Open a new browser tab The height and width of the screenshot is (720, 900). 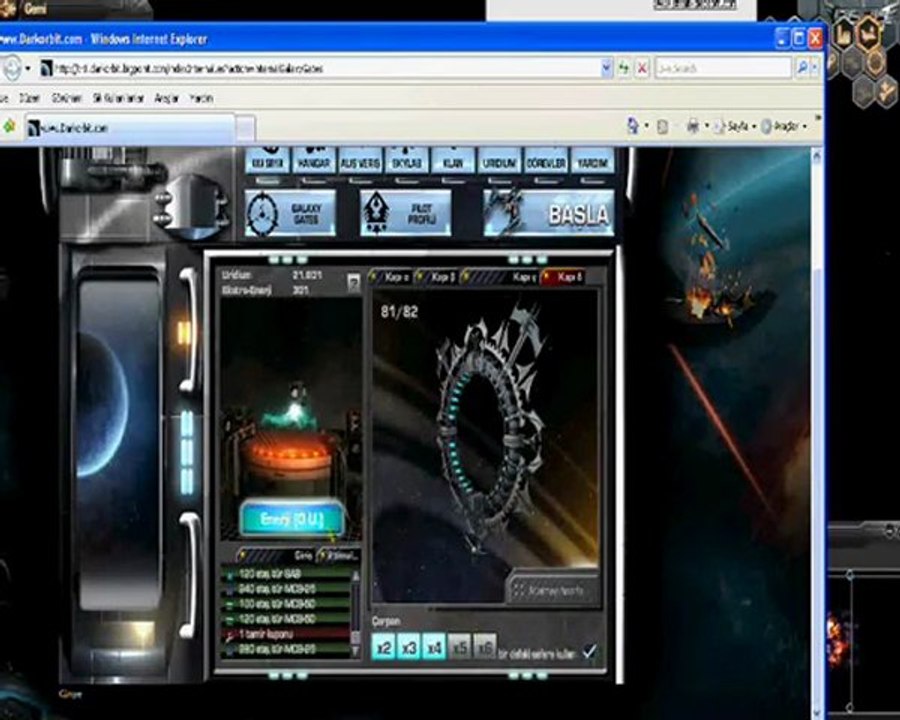pos(245,129)
